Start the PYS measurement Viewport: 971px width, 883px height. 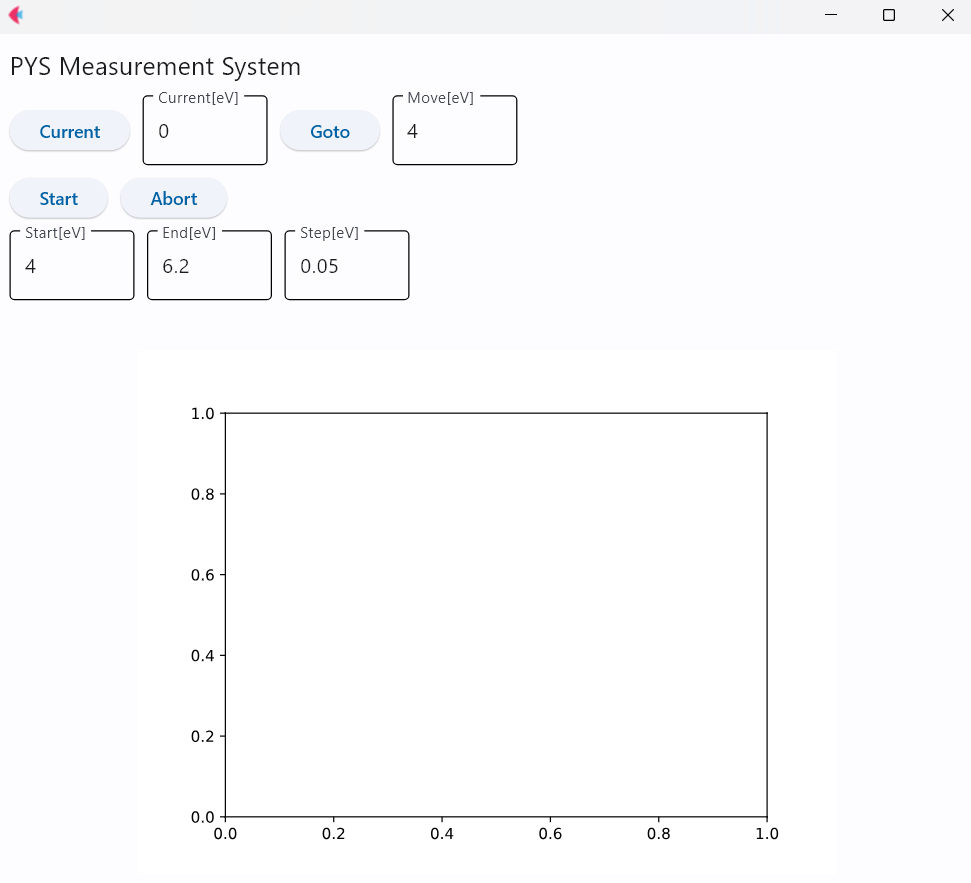[58, 198]
